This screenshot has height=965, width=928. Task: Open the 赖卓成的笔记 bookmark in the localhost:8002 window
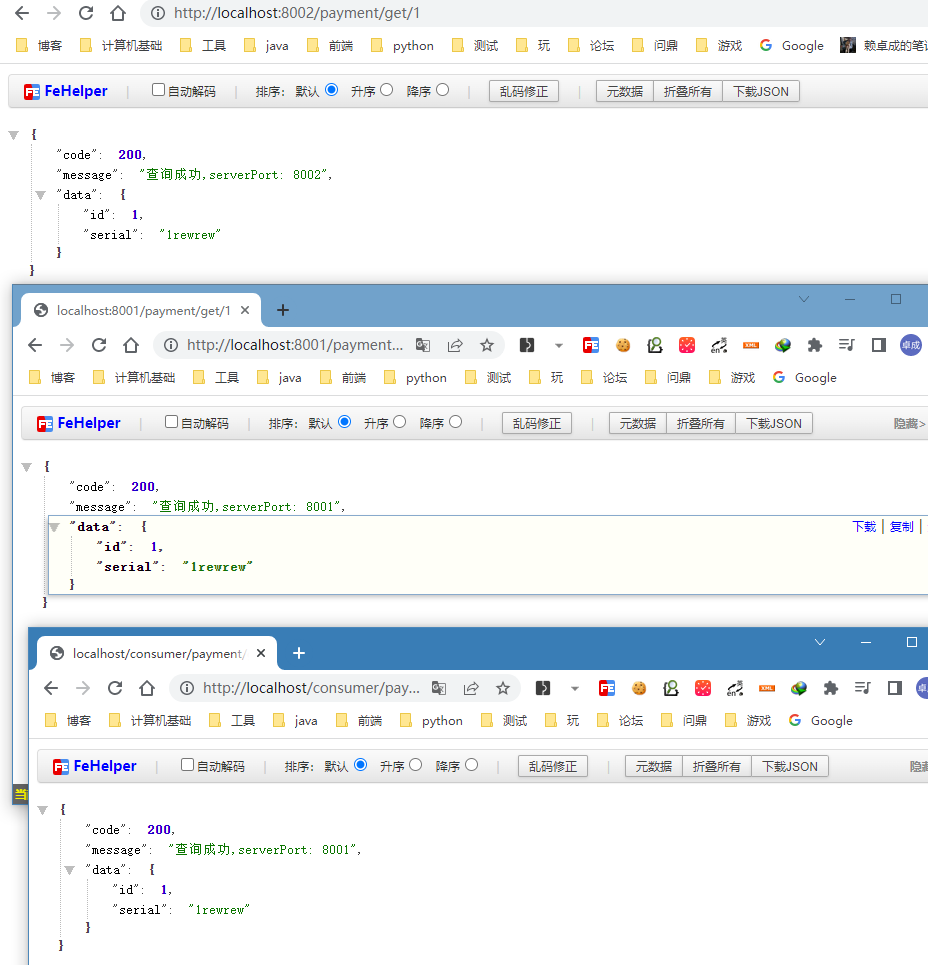pos(884,46)
